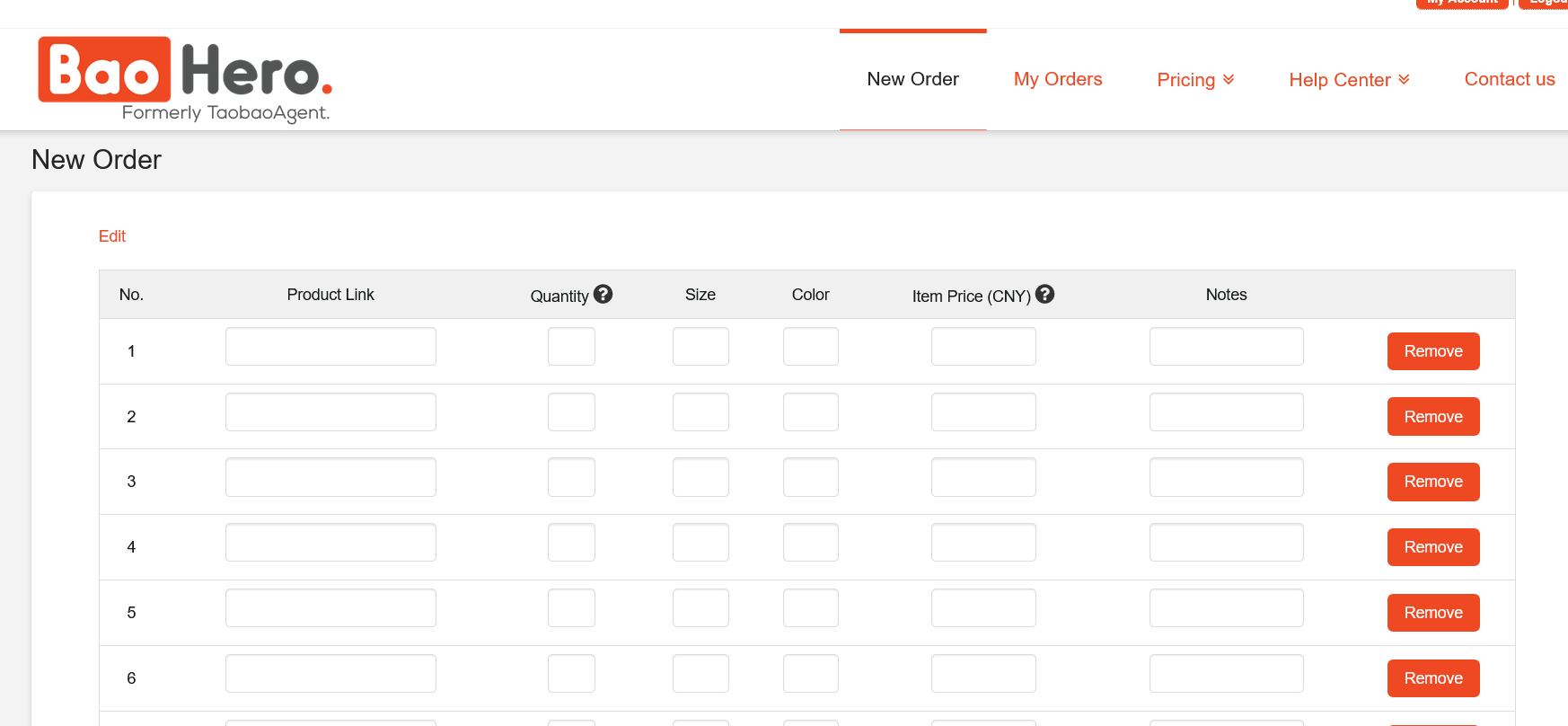Viewport: 1568px width, 726px height.
Task: Click the Notes field in row 2
Action: tap(1227, 412)
